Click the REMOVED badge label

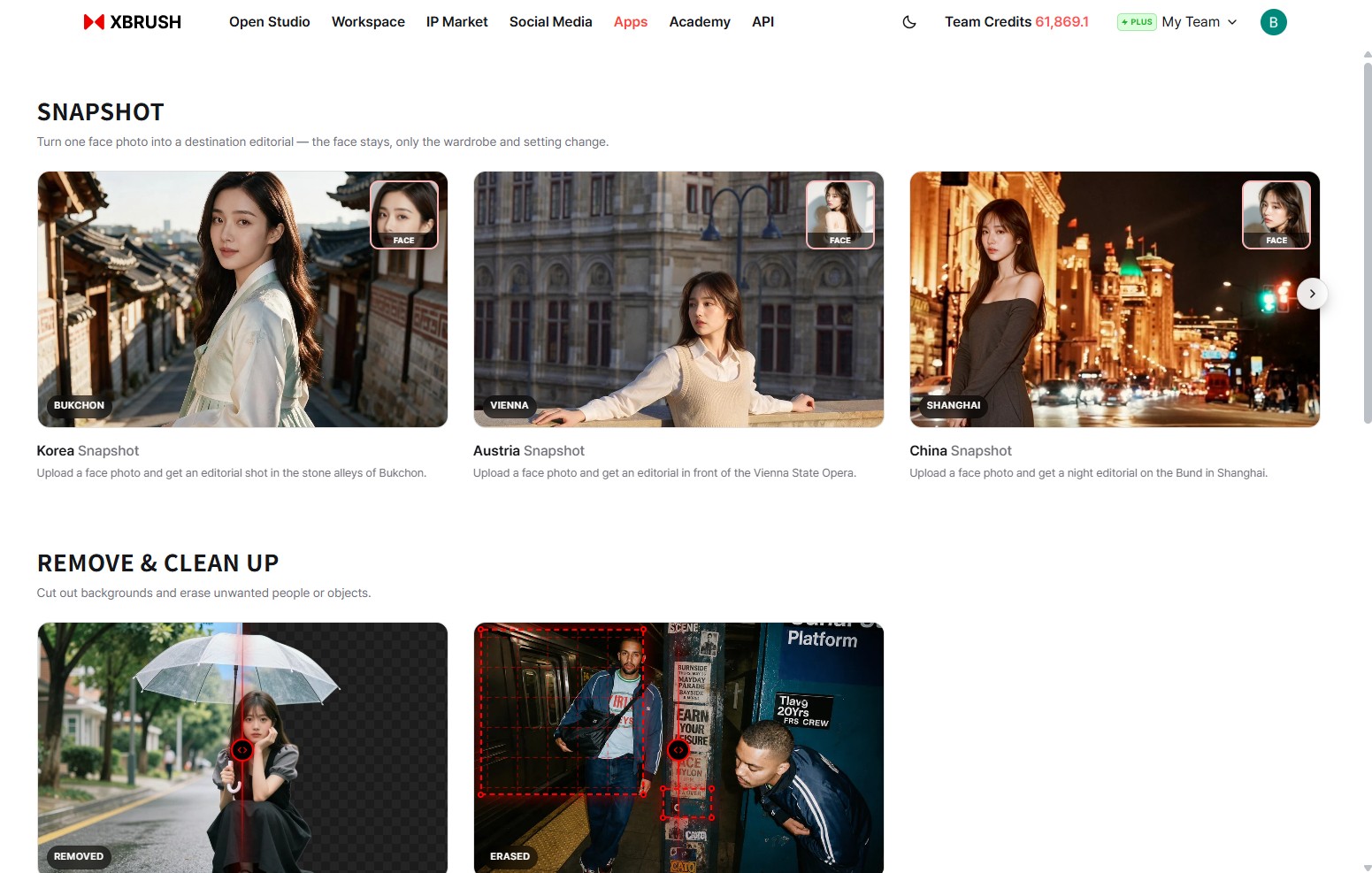[x=79, y=856]
